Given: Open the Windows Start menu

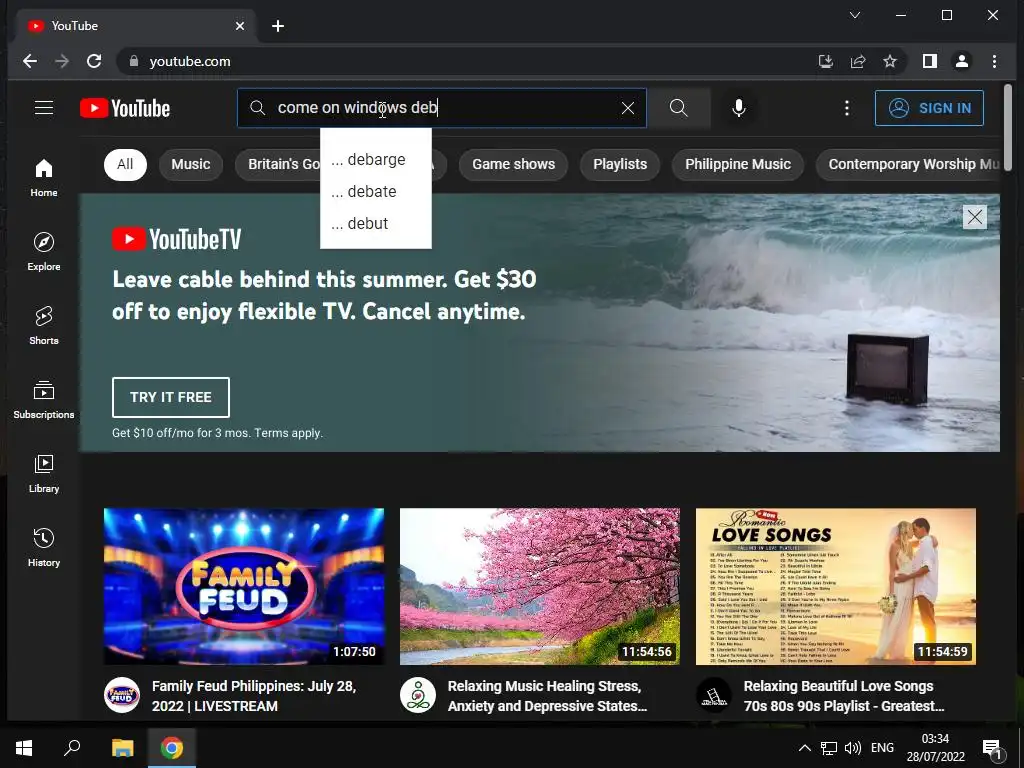Looking at the screenshot, I should [x=24, y=748].
